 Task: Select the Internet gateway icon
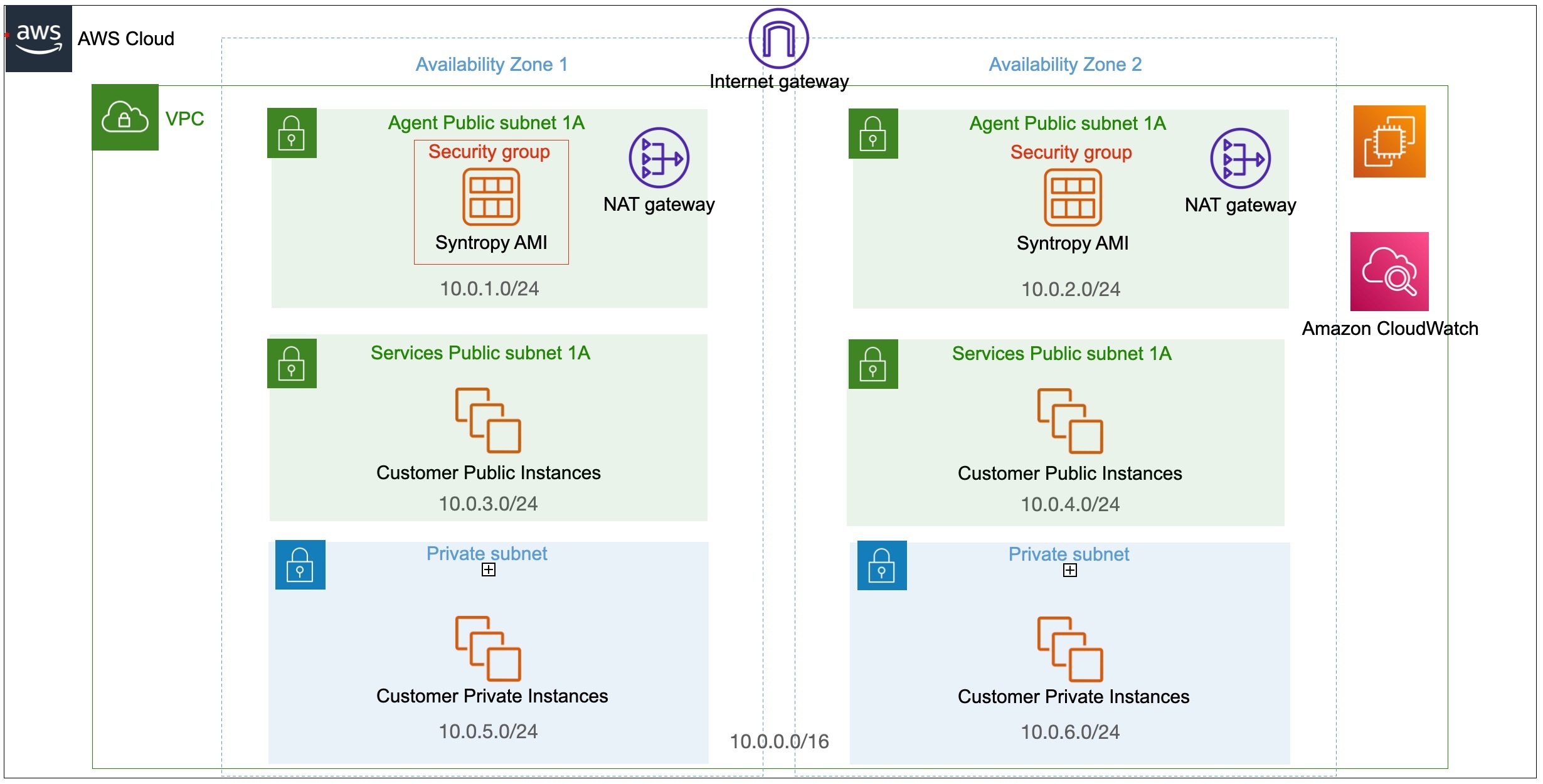778,38
